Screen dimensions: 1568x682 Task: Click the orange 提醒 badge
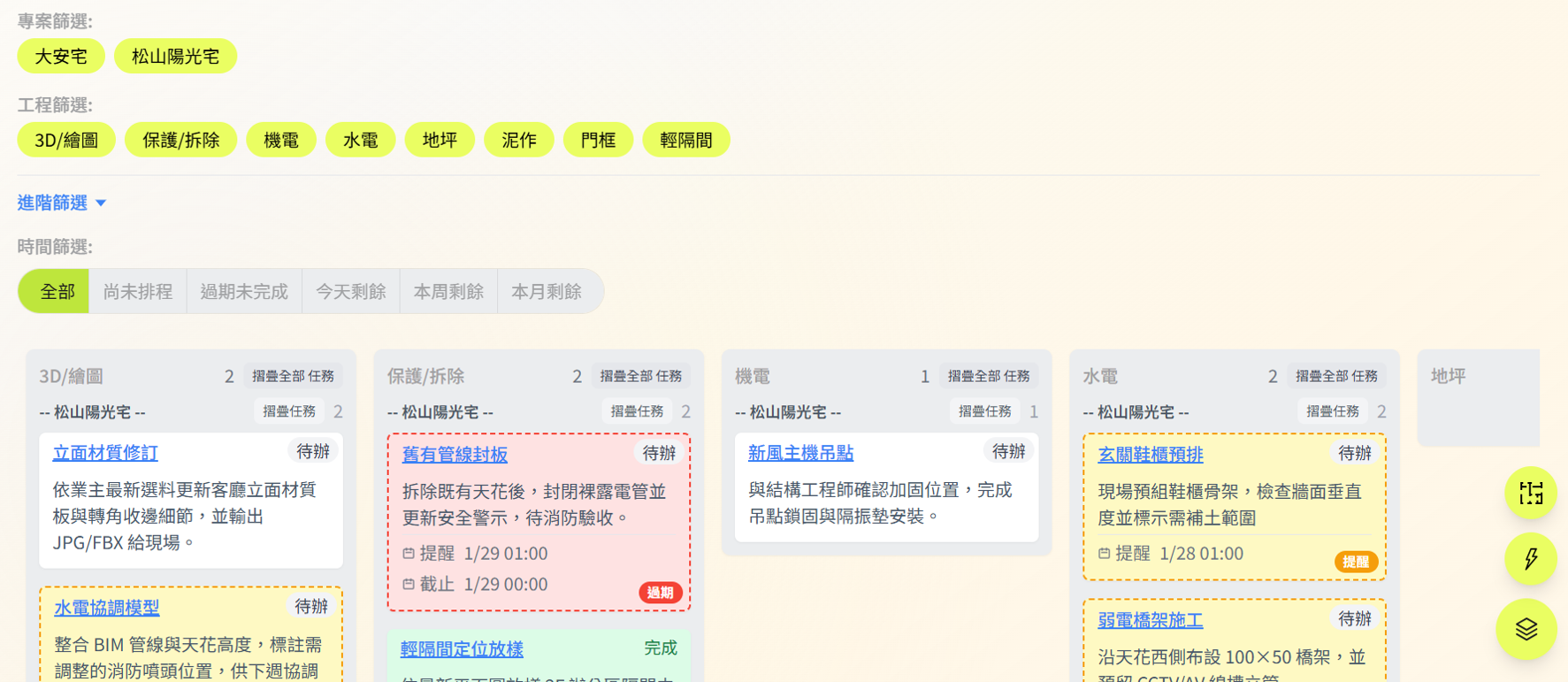1355,562
